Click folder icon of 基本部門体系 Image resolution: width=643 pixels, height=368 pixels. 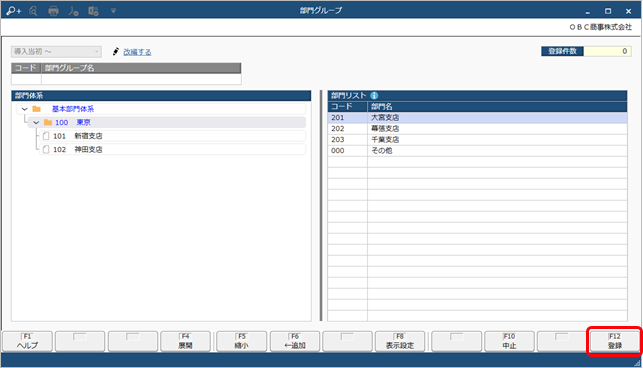click(36, 109)
